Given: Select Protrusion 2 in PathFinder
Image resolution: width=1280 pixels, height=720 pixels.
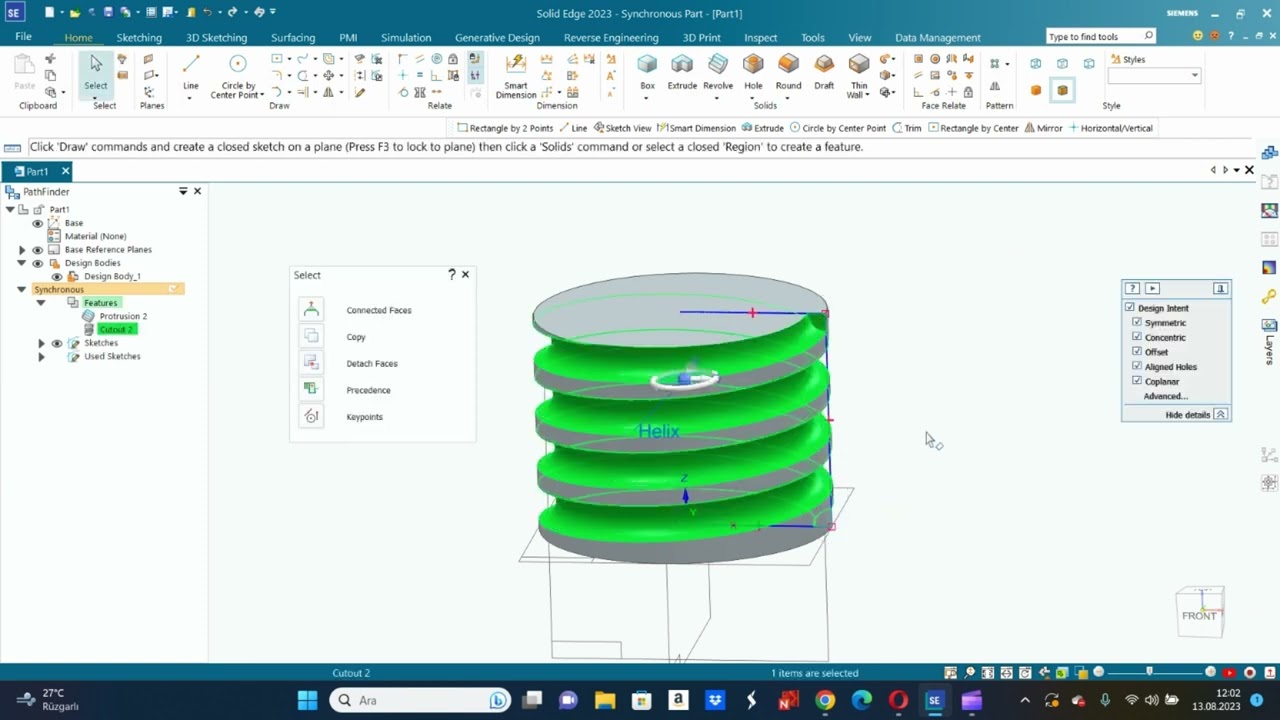Looking at the screenshot, I should [123, 316].
